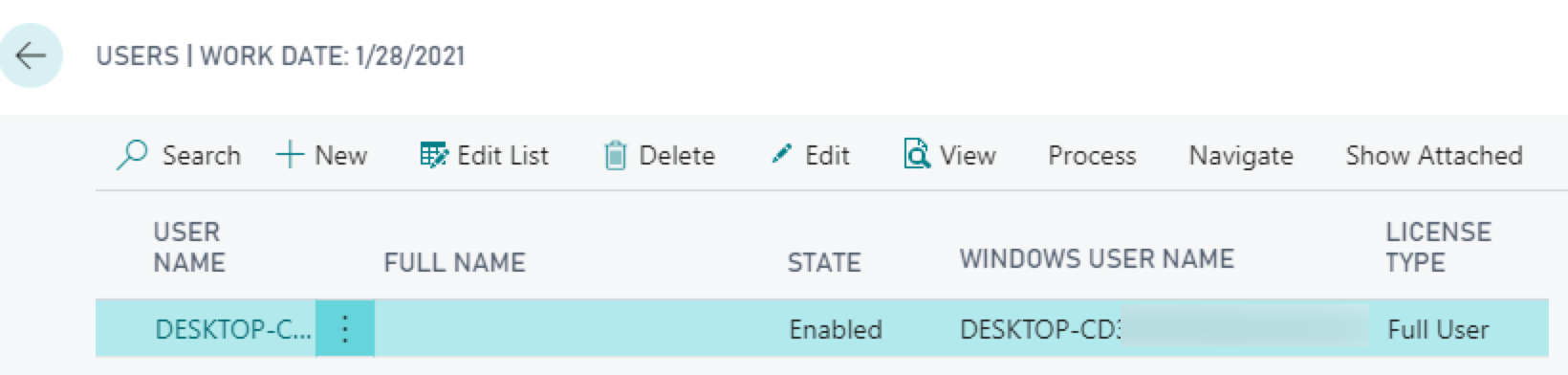Select the Enabled state cell
This screenshot has height=375, width=1568.
point(836,329)
